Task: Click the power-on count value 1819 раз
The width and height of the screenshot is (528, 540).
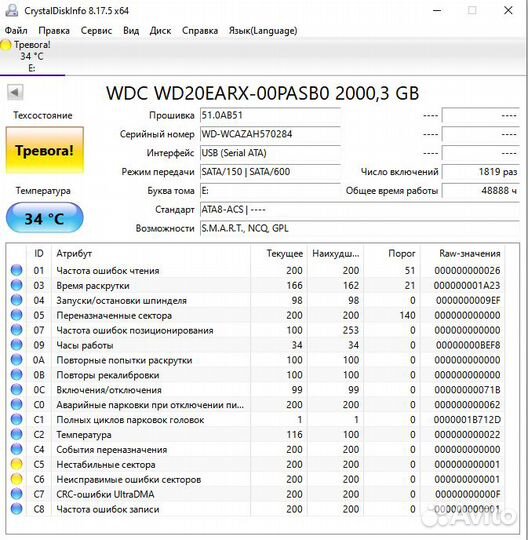Action: coord(480,172)
